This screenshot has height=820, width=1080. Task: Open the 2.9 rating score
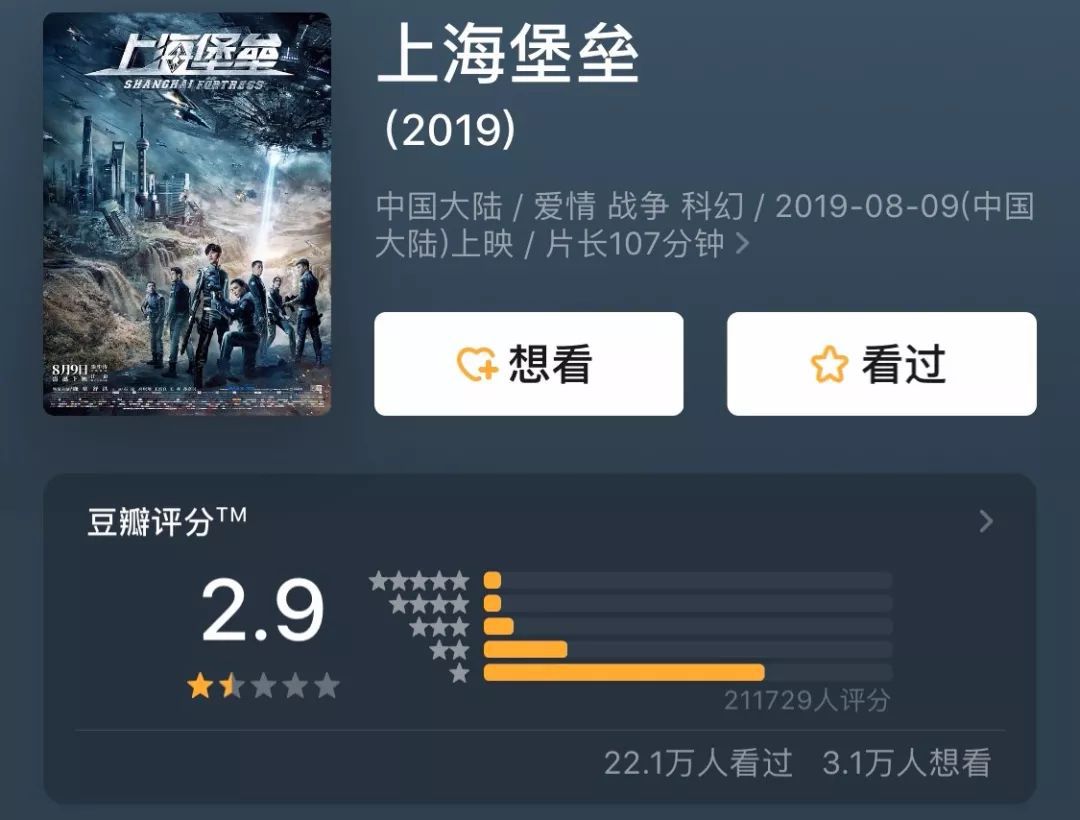[262, 611]
